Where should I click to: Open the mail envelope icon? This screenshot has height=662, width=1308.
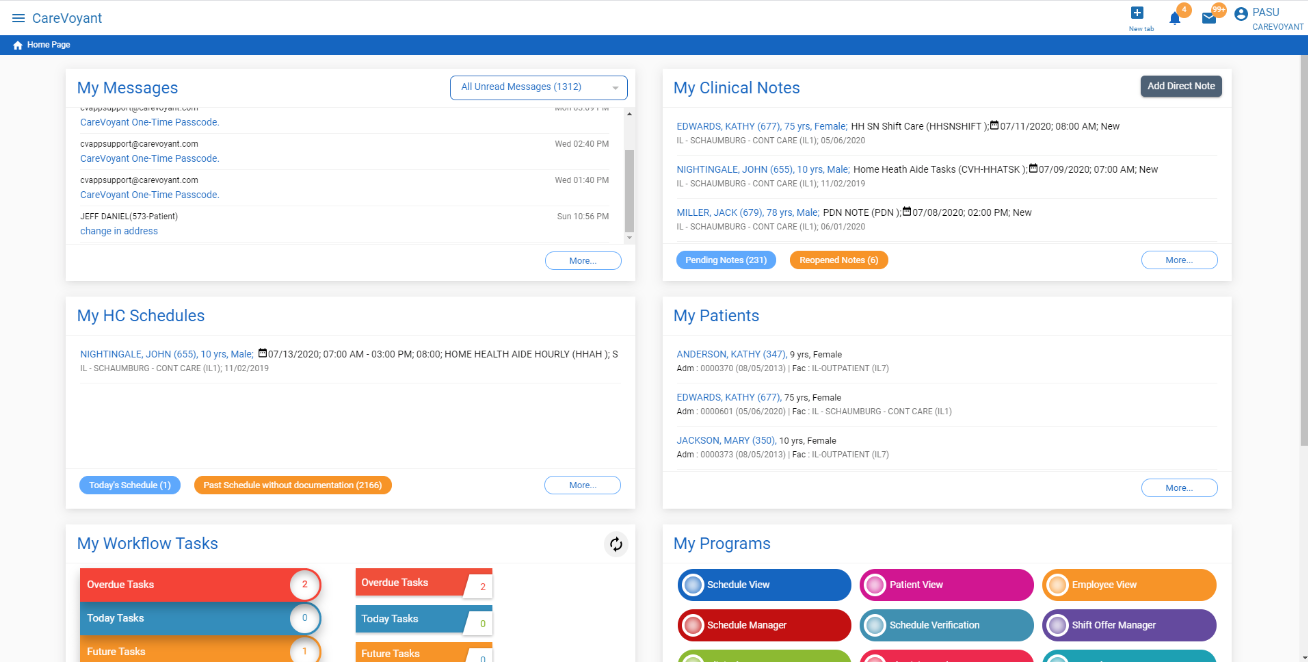coord(1209,18)
